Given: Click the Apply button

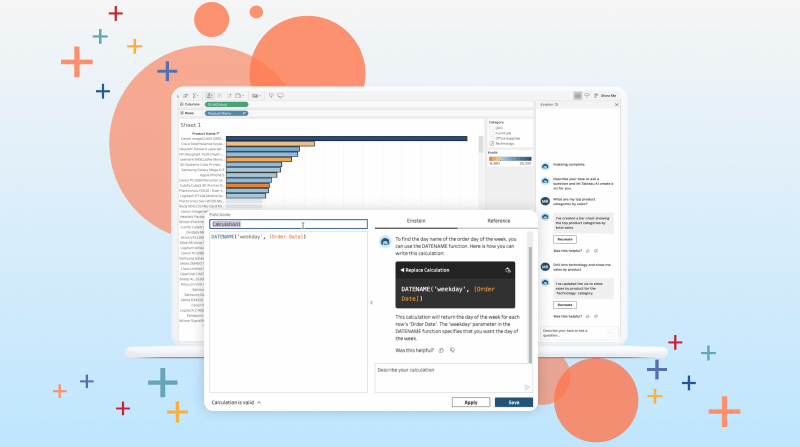Looking at the screenshot, I should (x=470, y=402).
